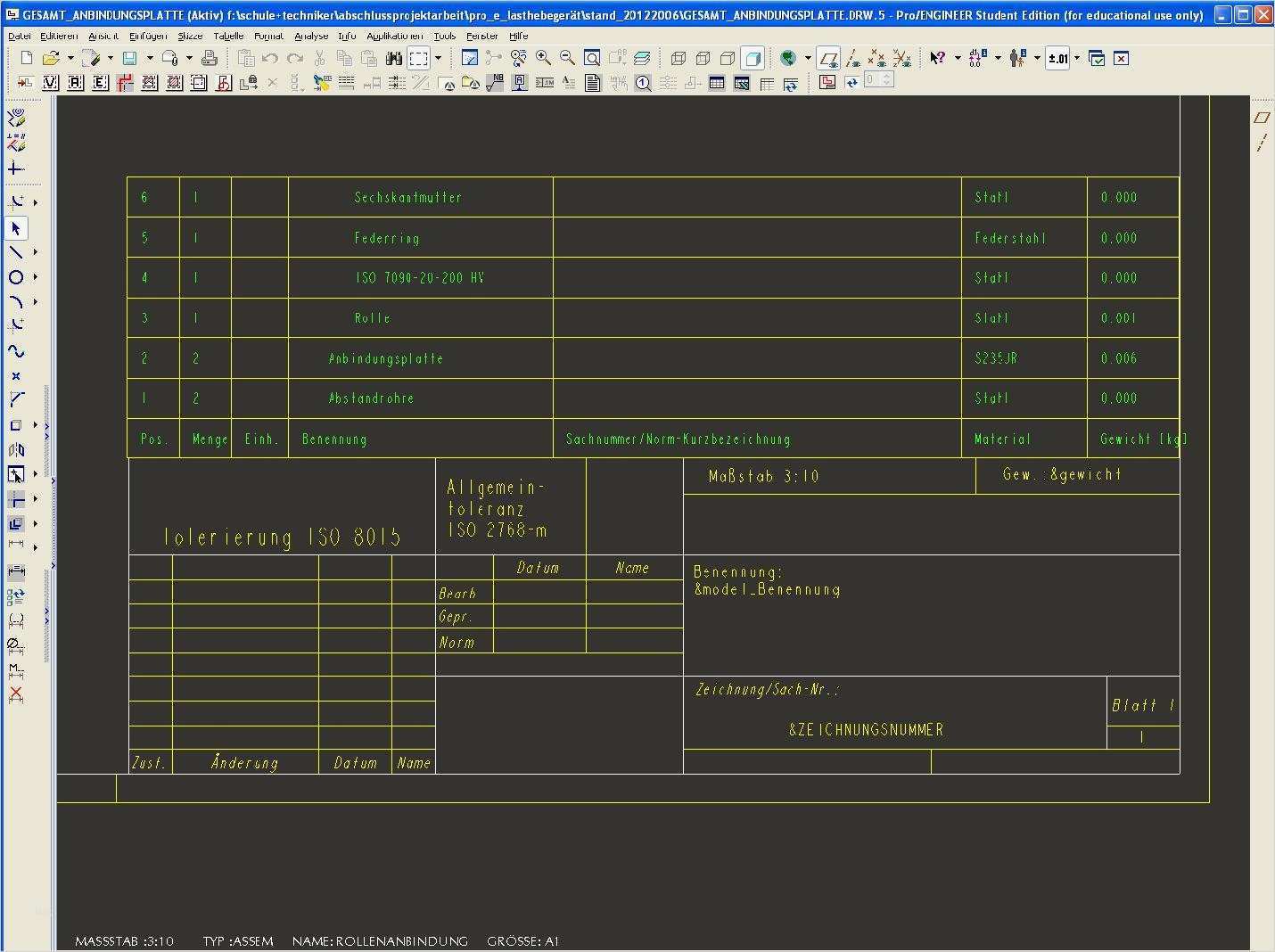Expand the dropdown next to the selection box tool
1275x952 pixels.
point(438,59)
